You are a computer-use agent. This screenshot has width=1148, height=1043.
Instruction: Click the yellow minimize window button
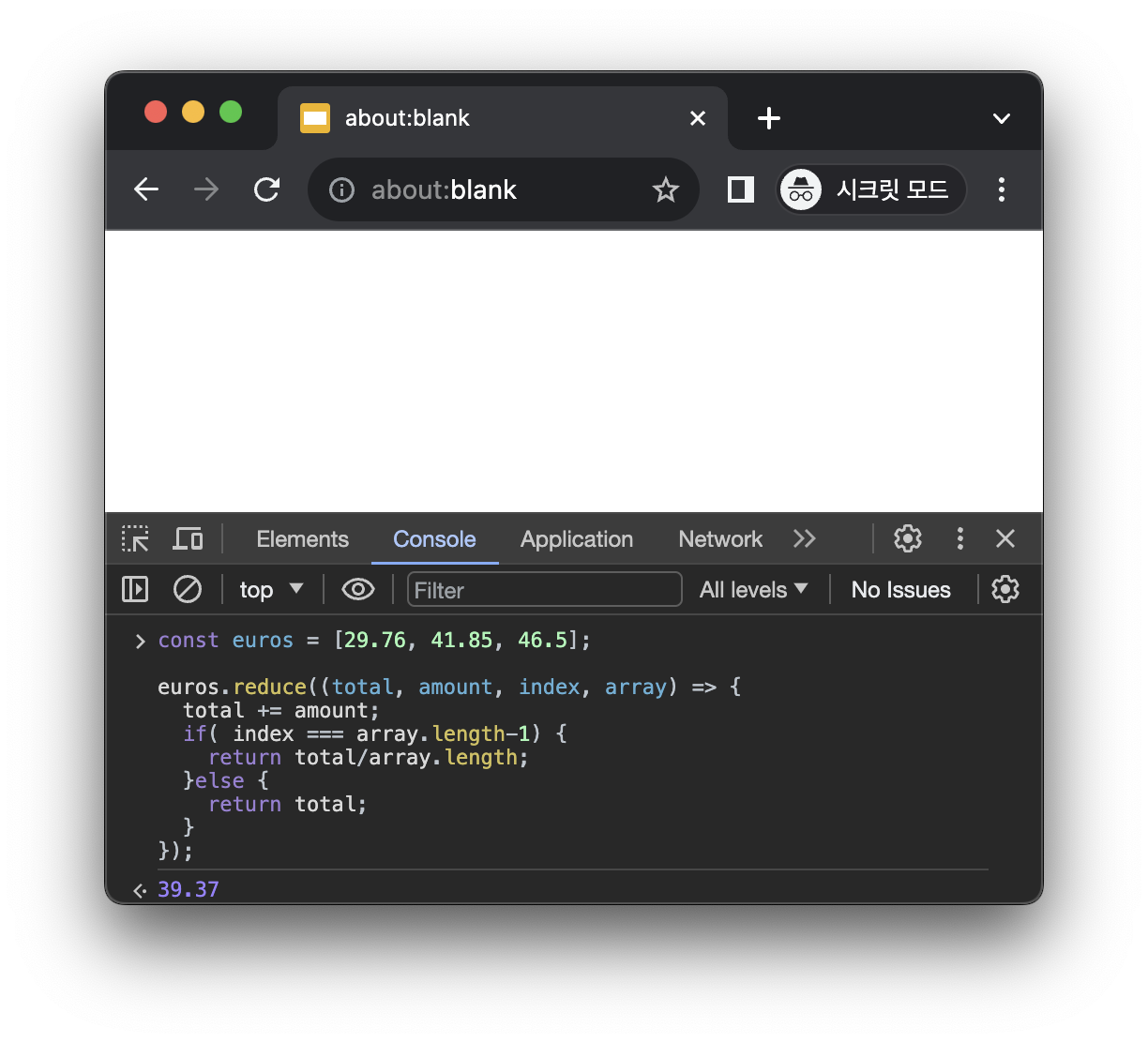click(193, 112)
